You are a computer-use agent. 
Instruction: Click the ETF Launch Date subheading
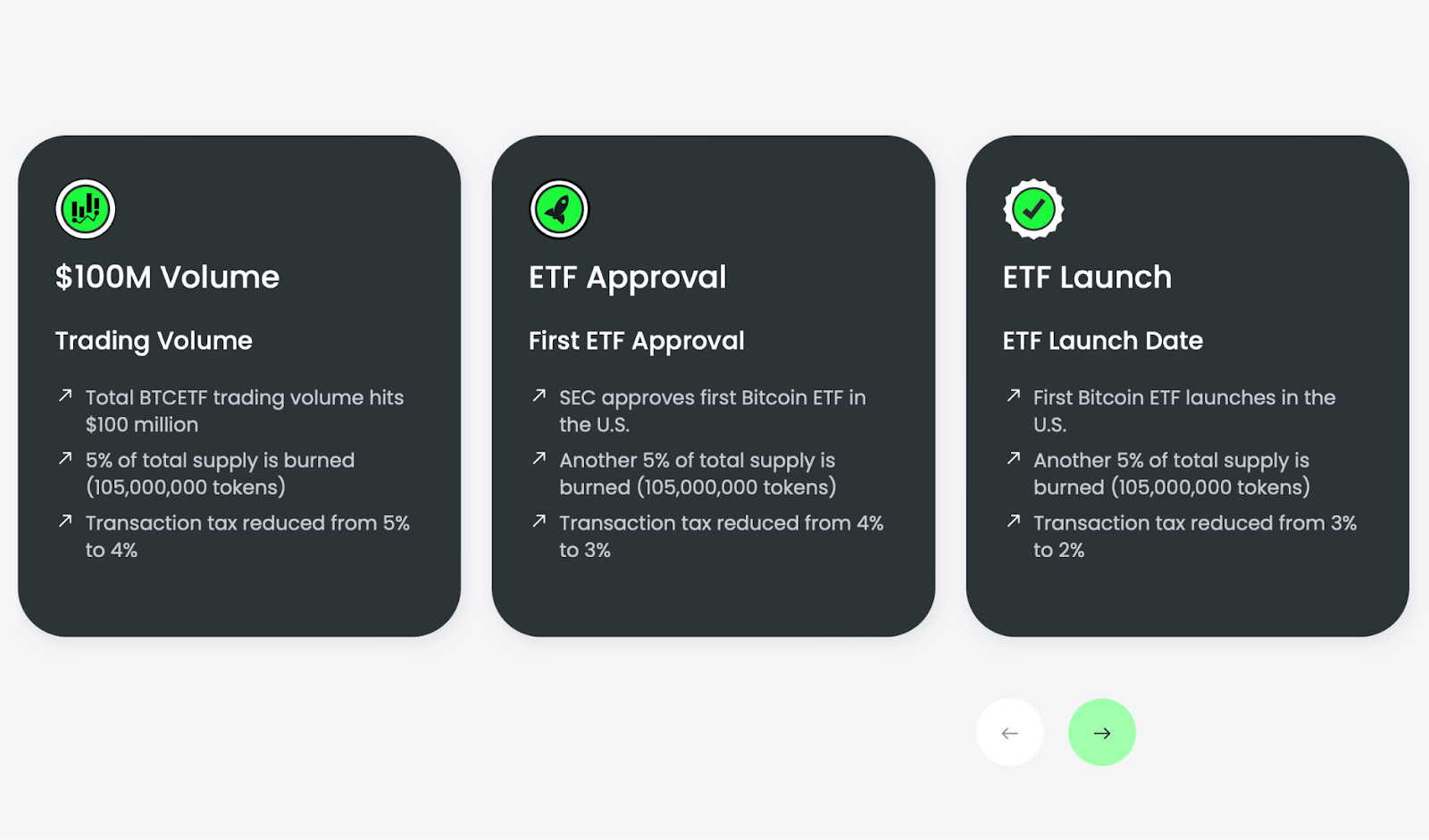1103,341
